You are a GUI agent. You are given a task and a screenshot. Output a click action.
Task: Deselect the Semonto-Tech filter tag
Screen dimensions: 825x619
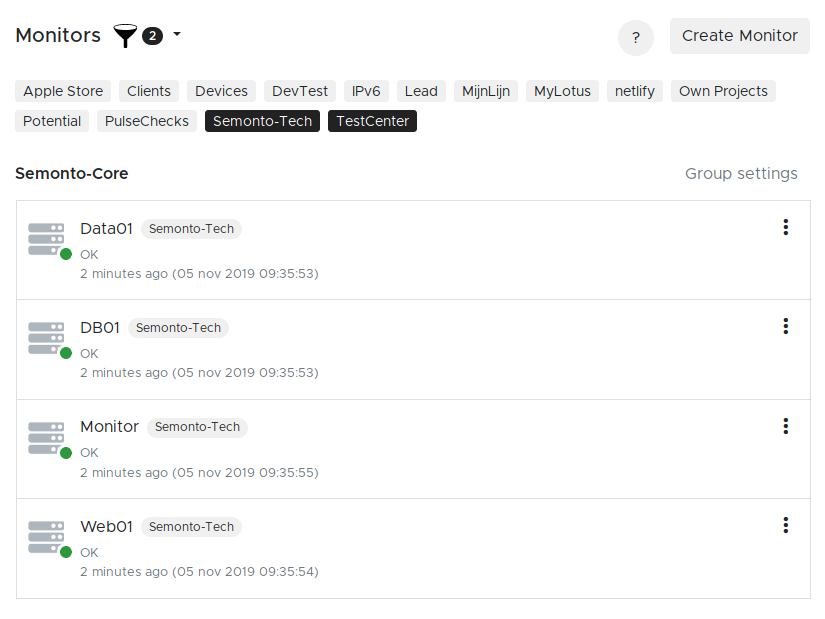(262, 121)
